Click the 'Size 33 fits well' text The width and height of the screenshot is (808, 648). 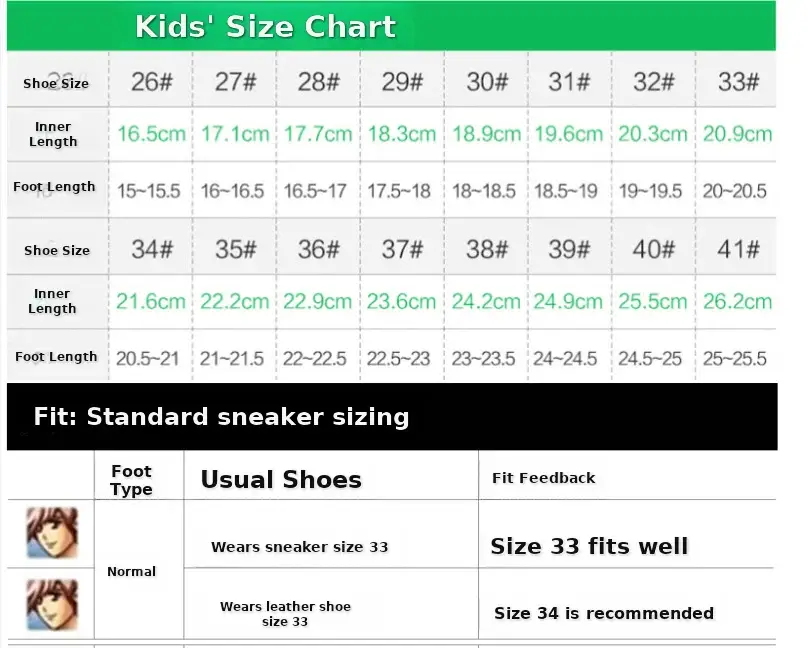(x=590, y=546)
